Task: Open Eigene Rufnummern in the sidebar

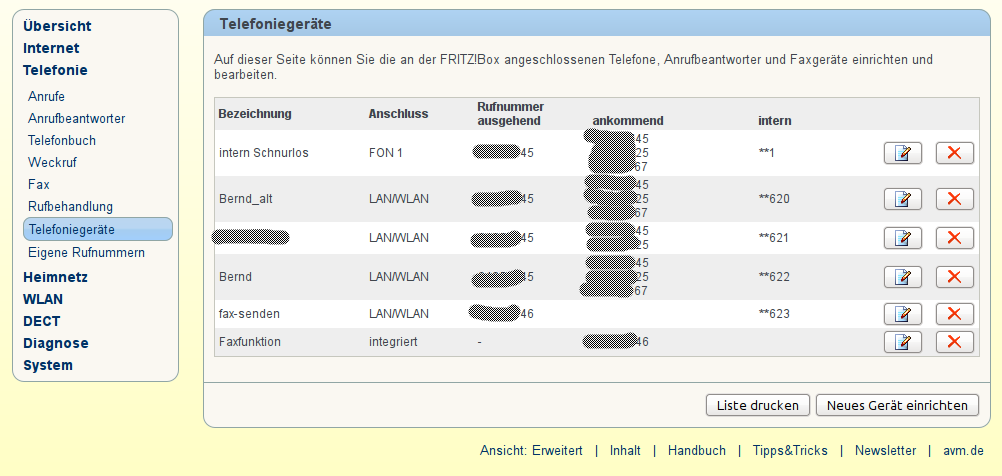Action: pos(86,253)
